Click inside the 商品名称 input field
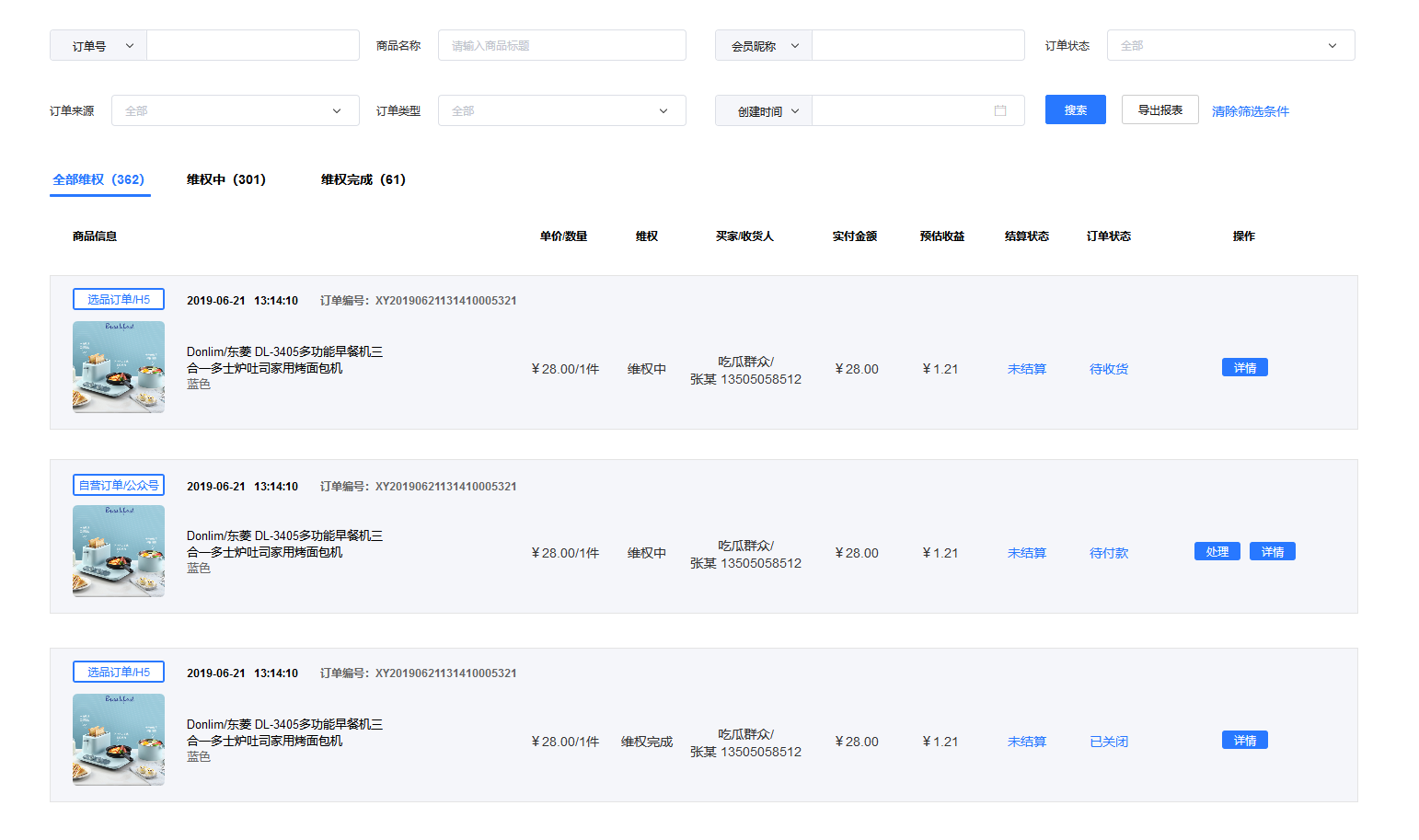 coord(561,44)
